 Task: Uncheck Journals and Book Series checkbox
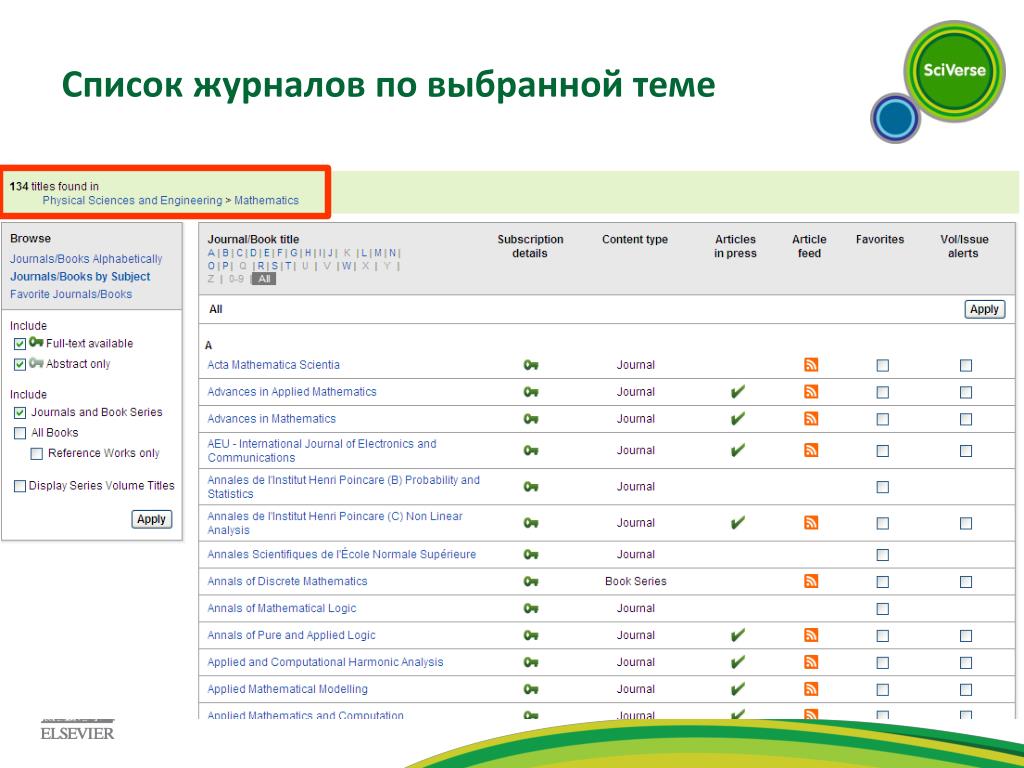[x=20, y=413]
